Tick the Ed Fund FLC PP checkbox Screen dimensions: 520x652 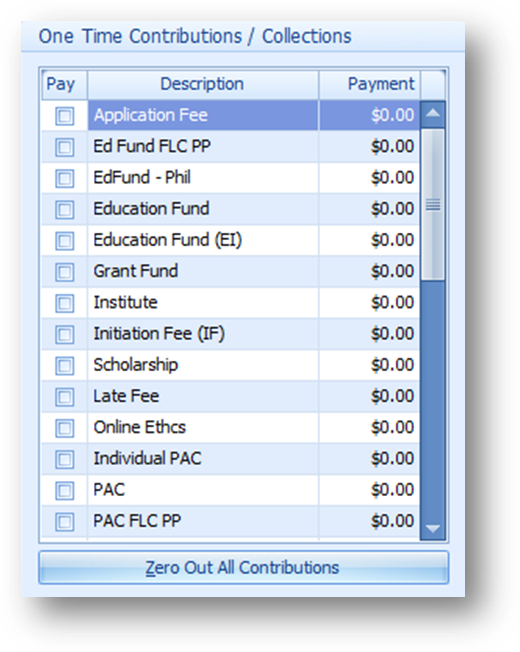[x=64, y=147]
